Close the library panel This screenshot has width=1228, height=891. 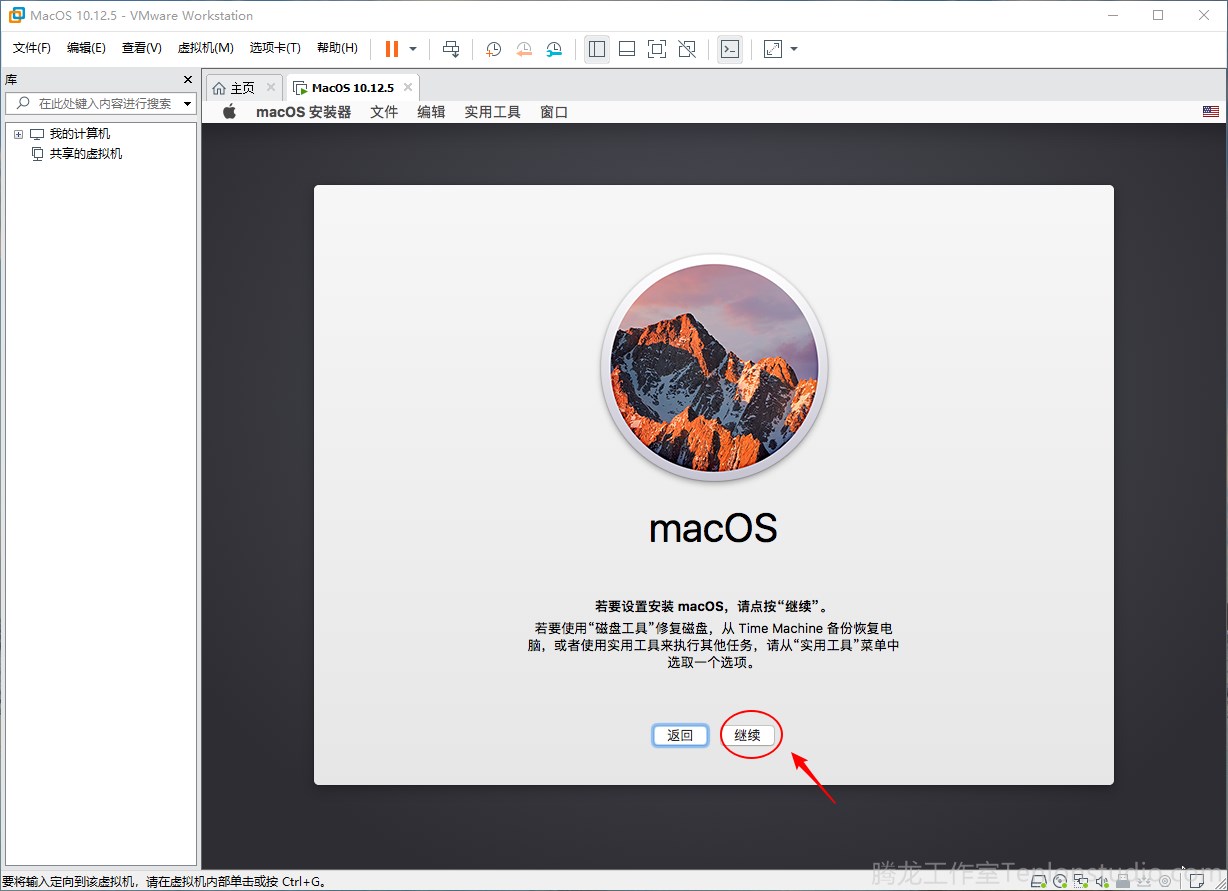pos(188,79)
